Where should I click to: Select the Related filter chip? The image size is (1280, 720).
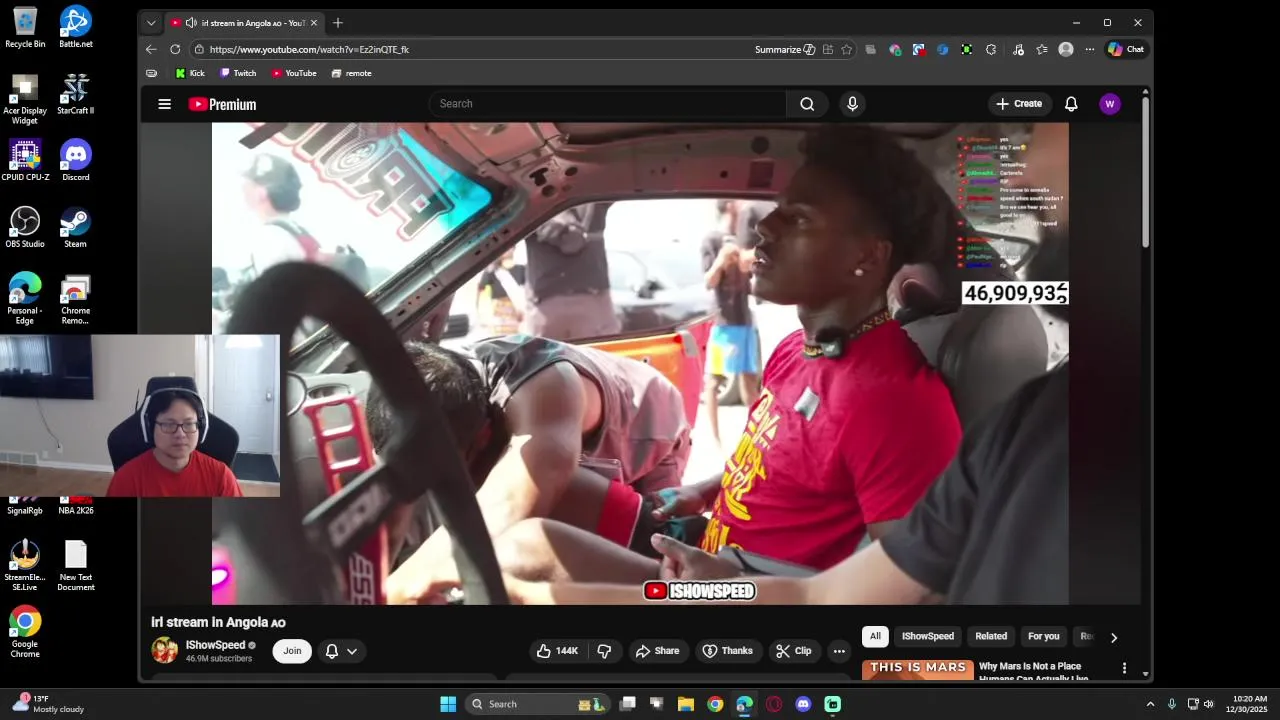click(x=991, y=636)
